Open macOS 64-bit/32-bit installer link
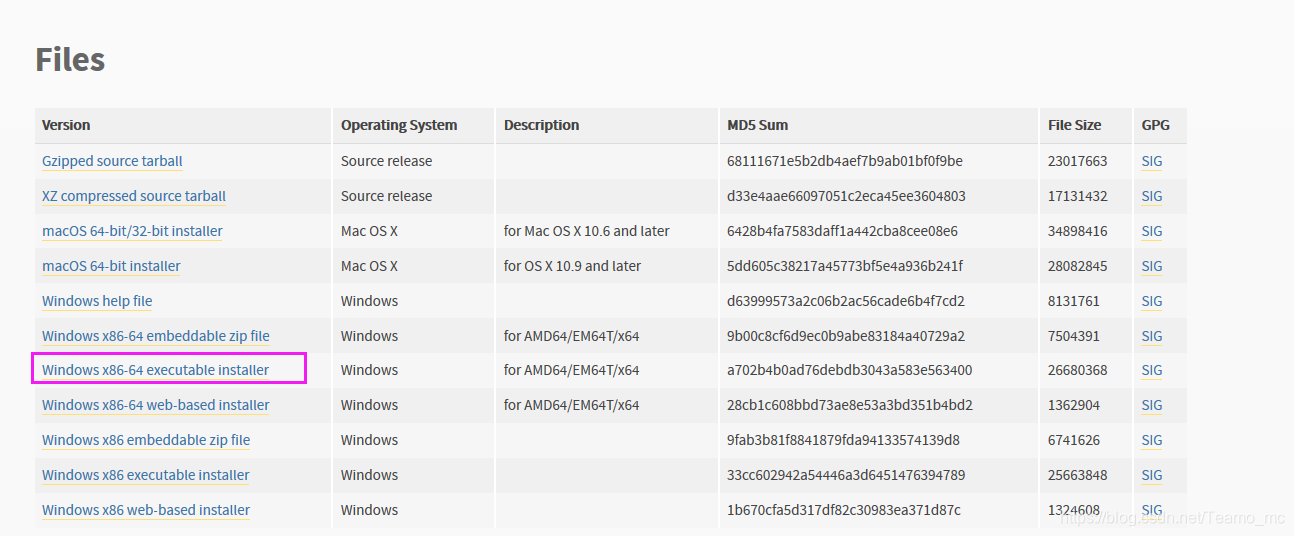This screenshot has height=536, width=1294. coord(132,231)
